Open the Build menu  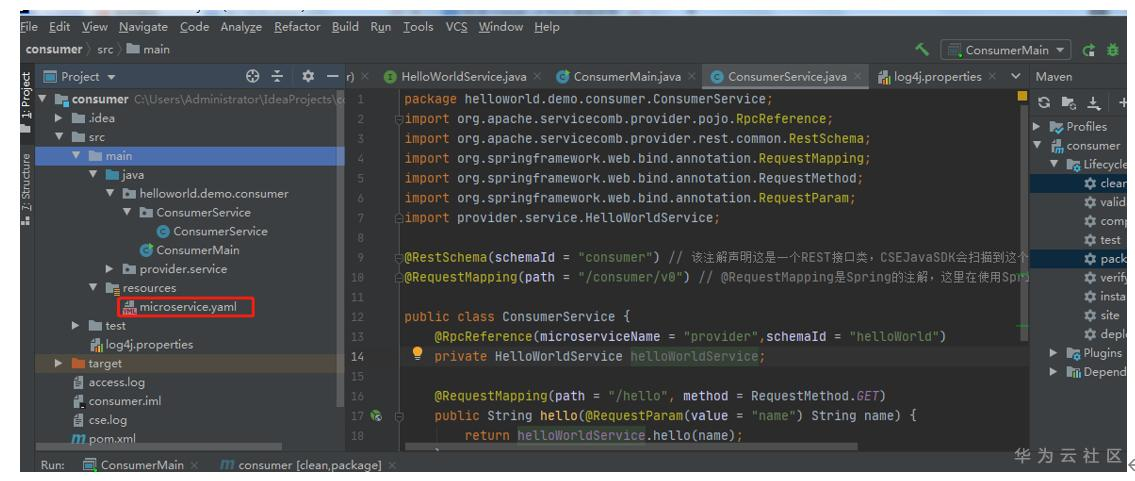(x=345, y=27)
